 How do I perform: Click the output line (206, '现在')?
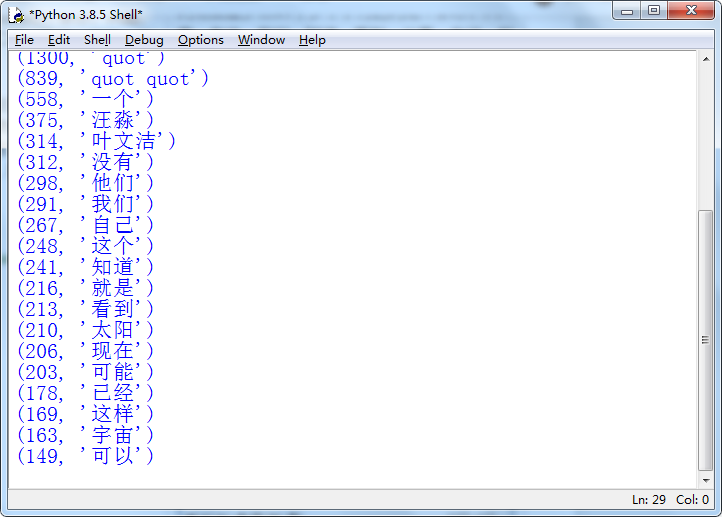85,352
